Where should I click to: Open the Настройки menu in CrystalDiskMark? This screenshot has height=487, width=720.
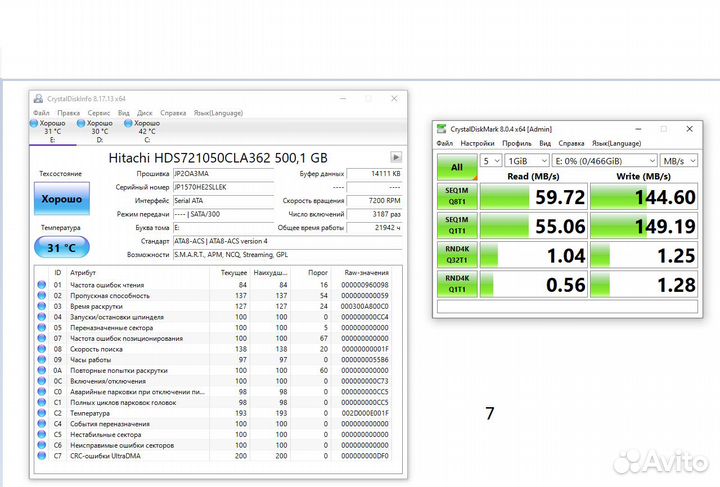[478, 143]
